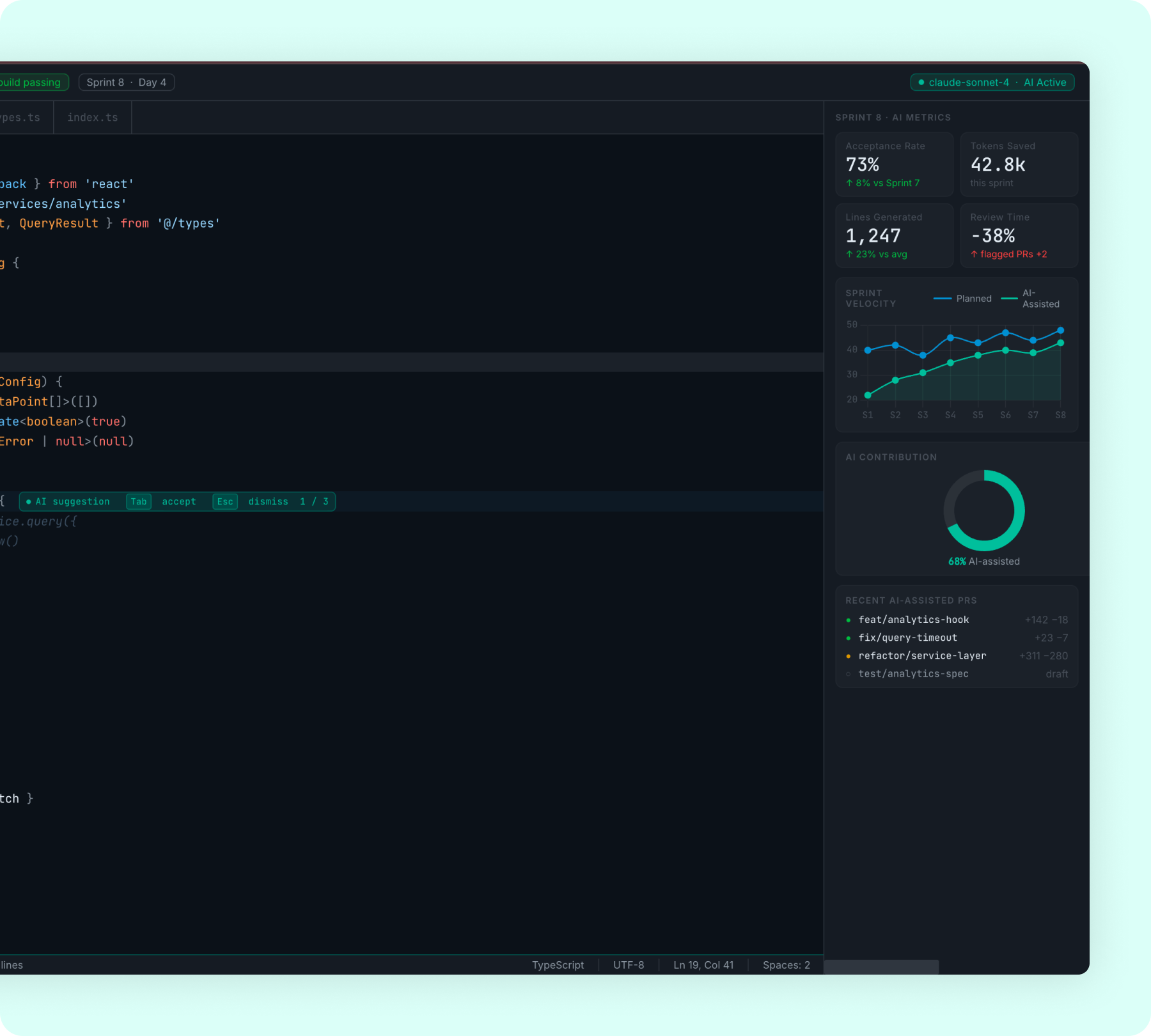Accept the AI suggestion with Tab
This screenshot has width=1151, height=1036.
tap(139, 501)
